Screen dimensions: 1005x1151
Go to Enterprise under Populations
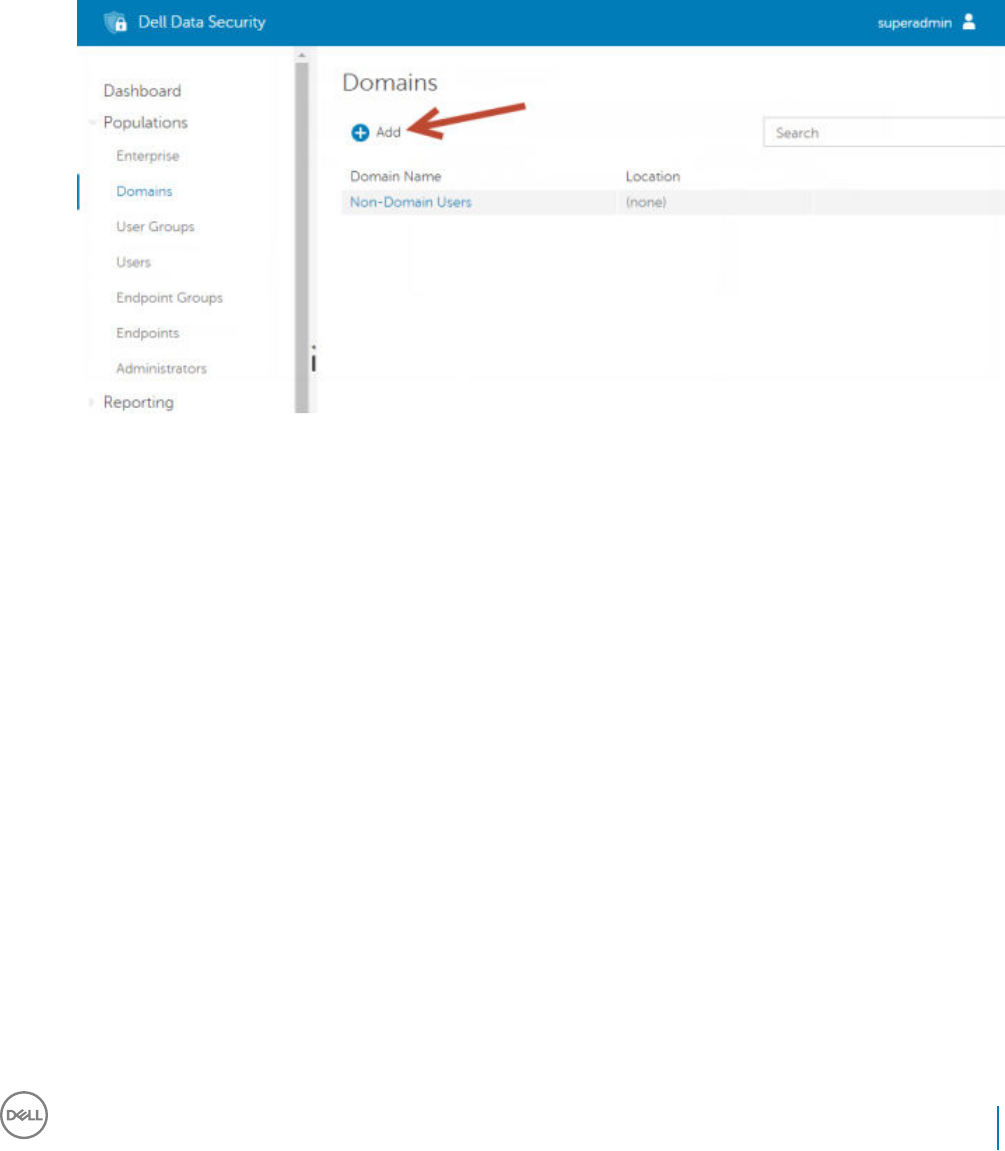148,156
